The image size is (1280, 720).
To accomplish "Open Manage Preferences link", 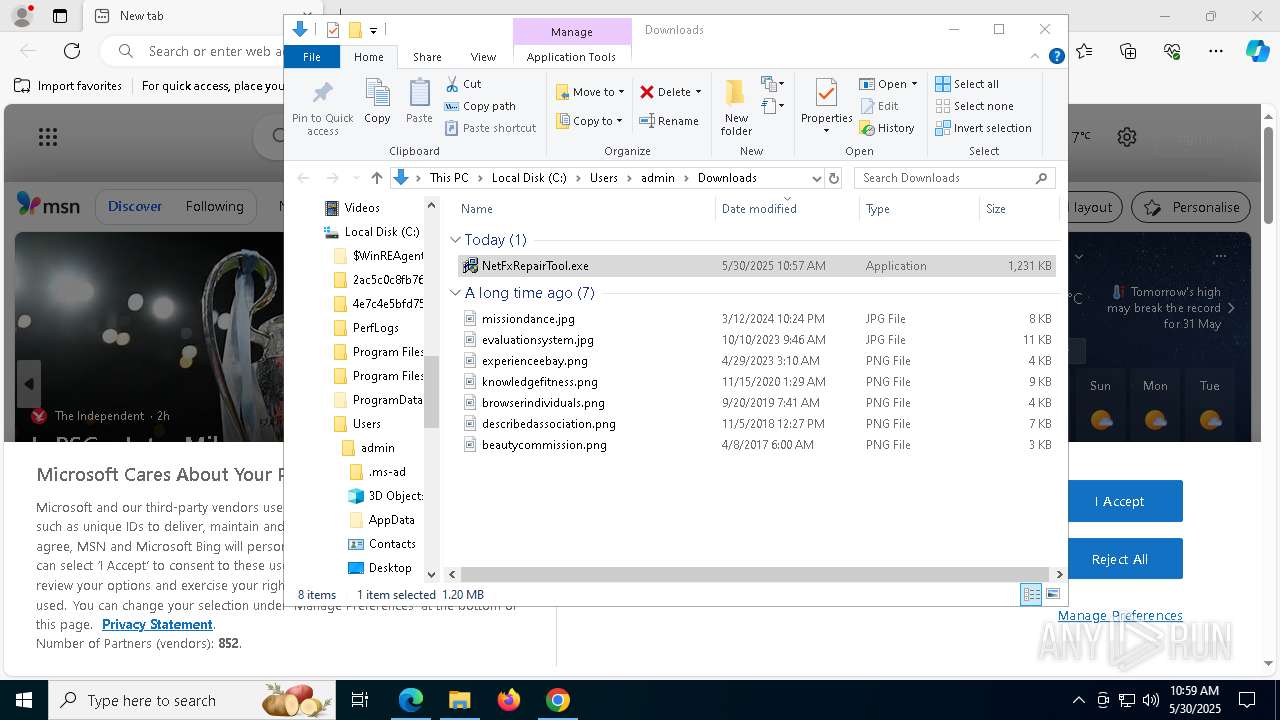I will pos(1120,615).
